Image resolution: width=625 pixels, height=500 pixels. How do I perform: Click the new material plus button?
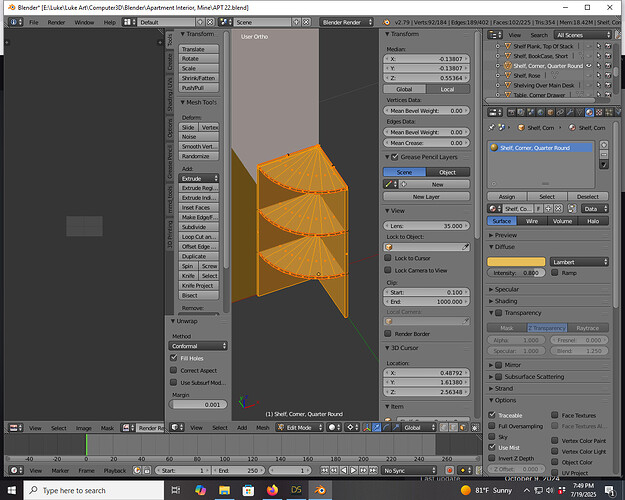pos(548,209)
